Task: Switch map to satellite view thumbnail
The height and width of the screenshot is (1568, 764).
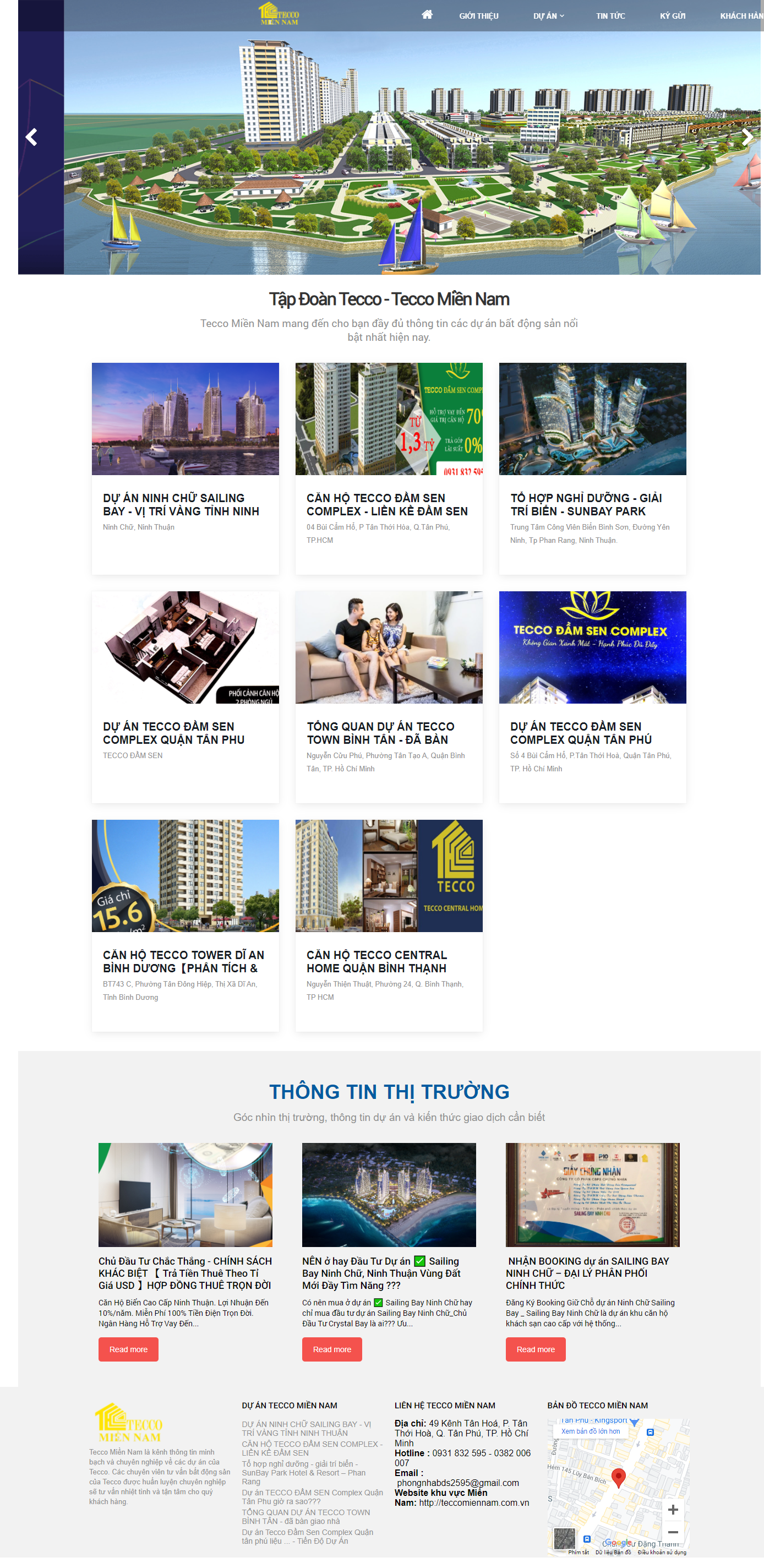Action: [564, 1539]
